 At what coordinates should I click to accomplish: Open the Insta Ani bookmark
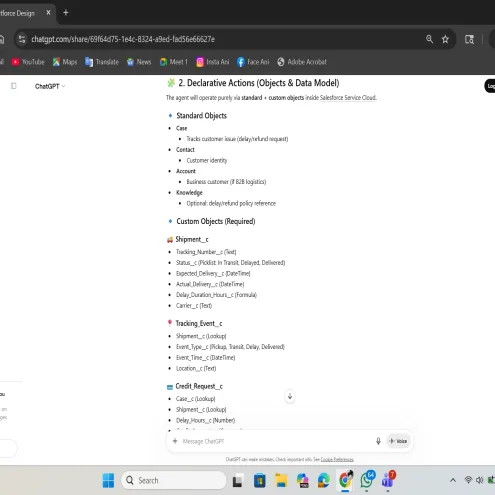[213, 62]
